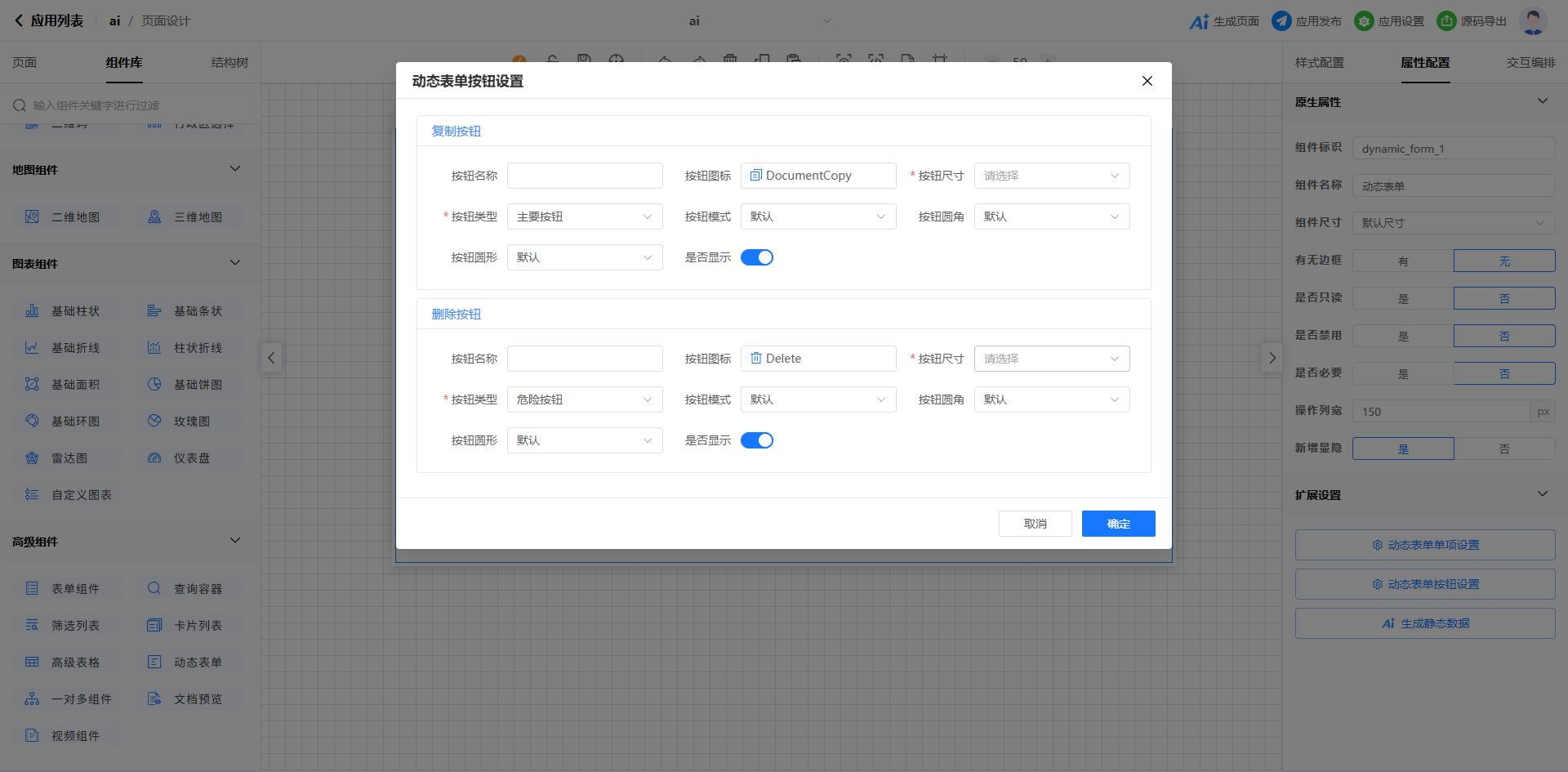Switch to the 样式配置 tab

[1319, 63]
